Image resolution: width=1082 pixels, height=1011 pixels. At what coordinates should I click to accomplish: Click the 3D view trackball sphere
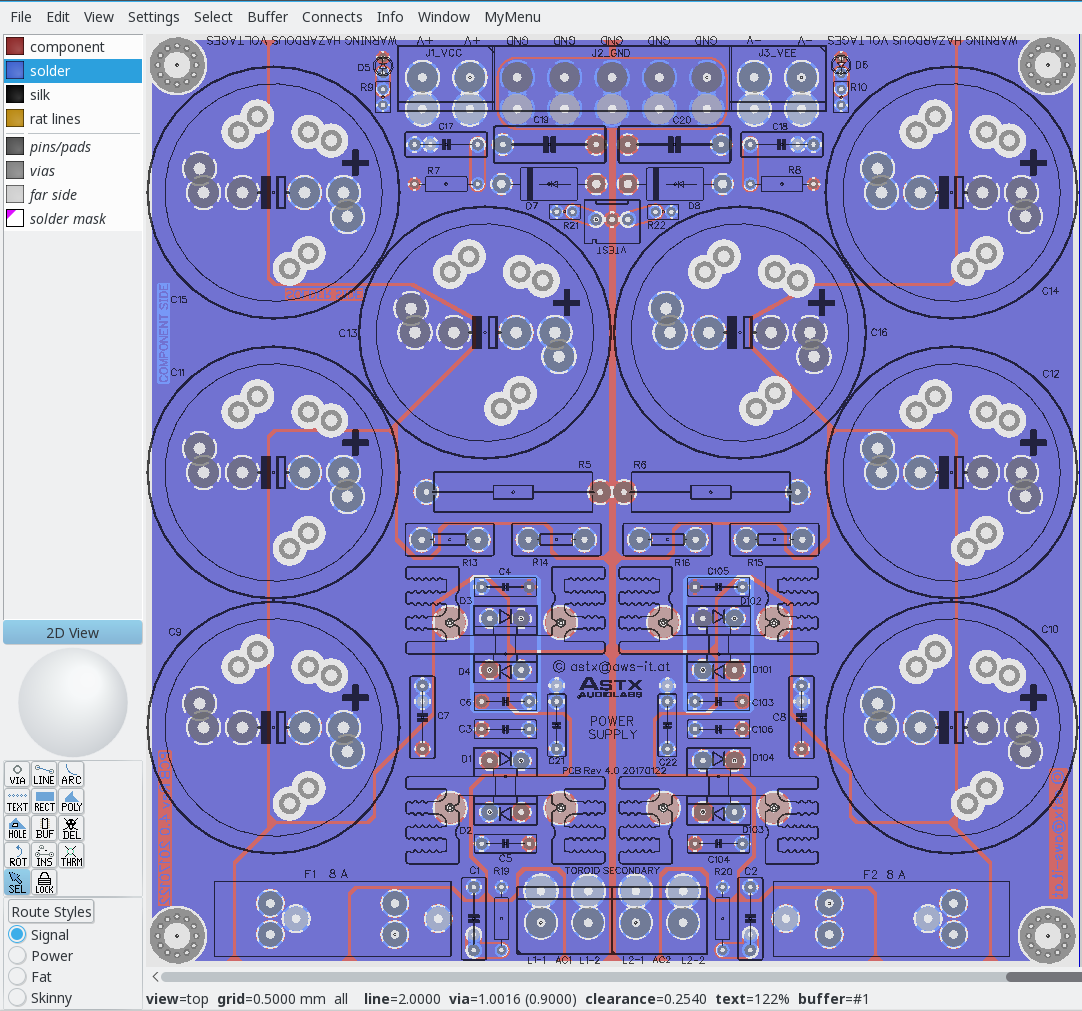(x=72, y=703)
